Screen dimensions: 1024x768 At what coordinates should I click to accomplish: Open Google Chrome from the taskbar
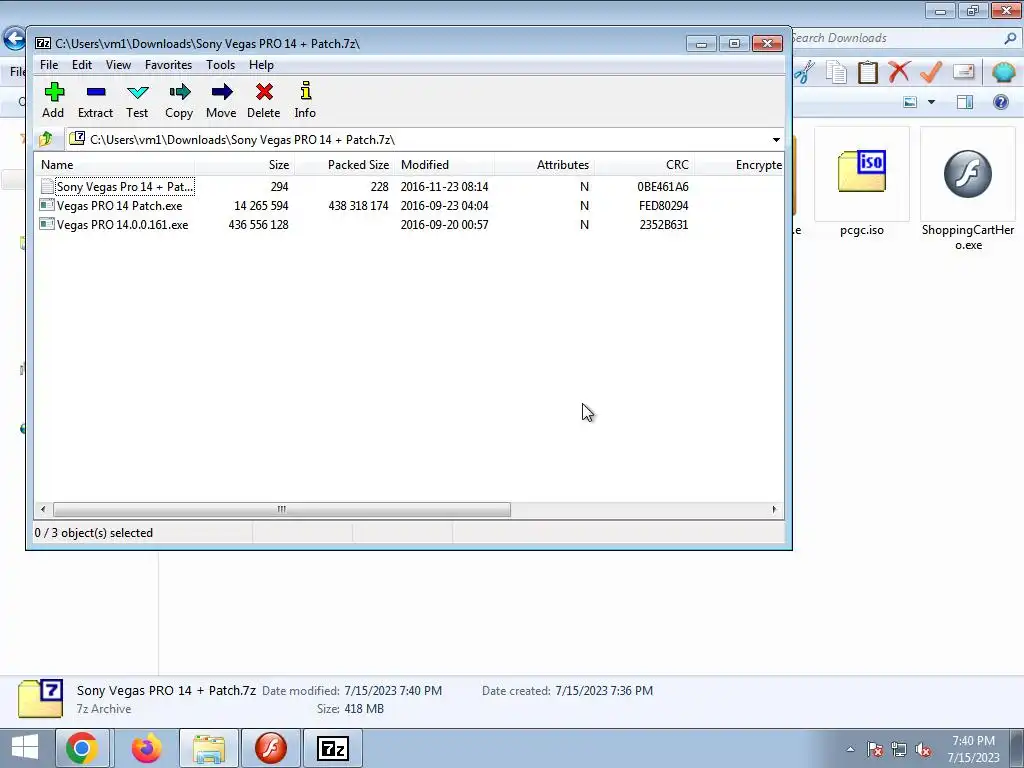(82, 748)
